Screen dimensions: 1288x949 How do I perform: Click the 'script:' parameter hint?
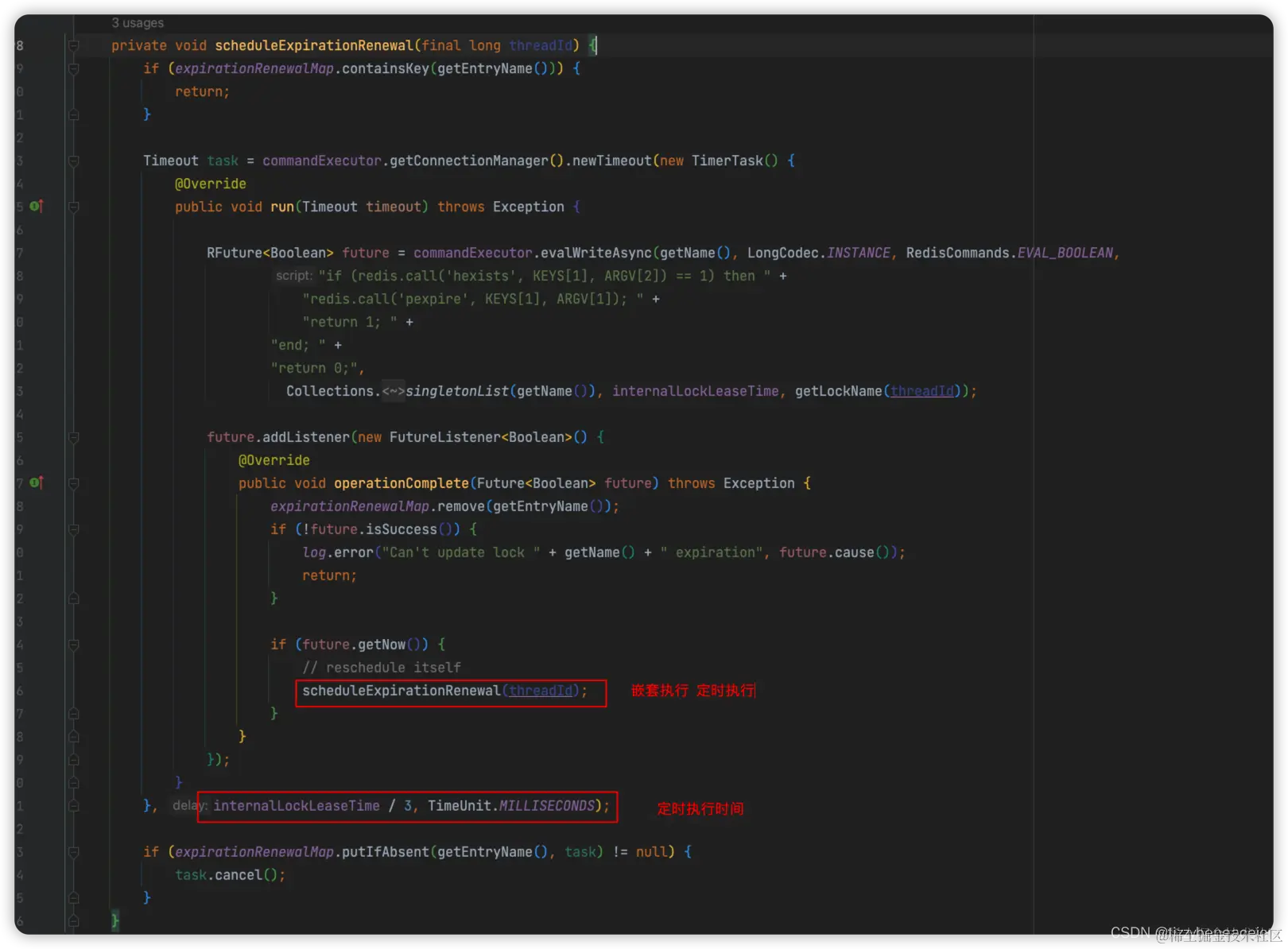(x=294, y=276)
